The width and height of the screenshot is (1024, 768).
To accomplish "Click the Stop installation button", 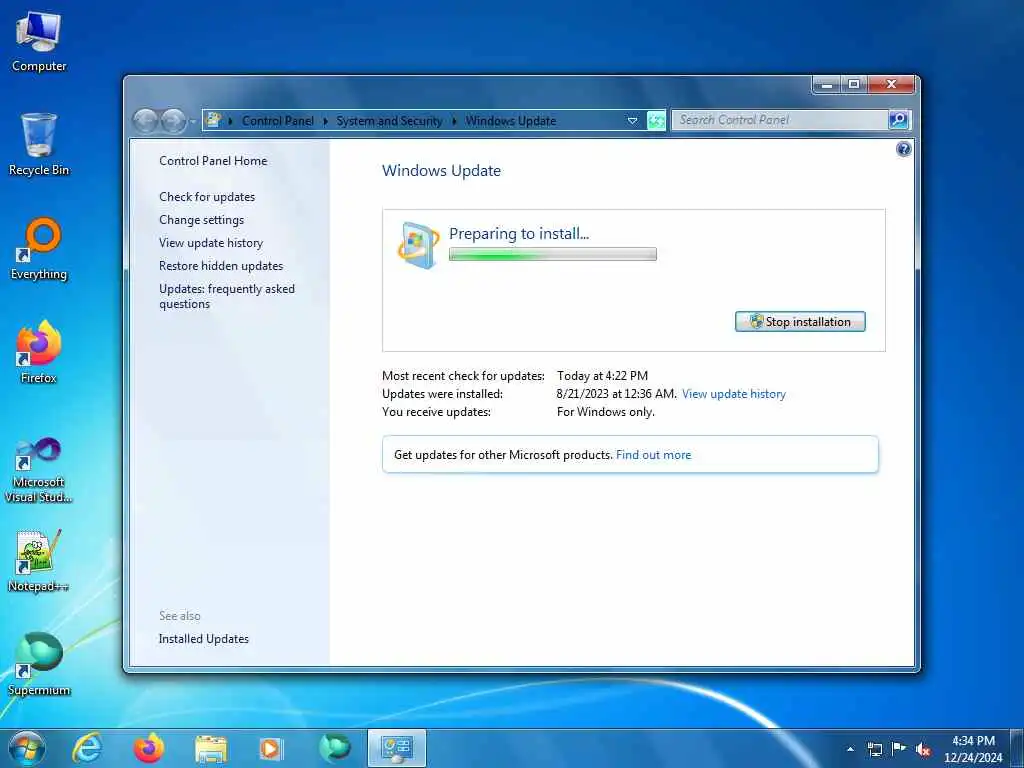I will click(x=800, y=321).
